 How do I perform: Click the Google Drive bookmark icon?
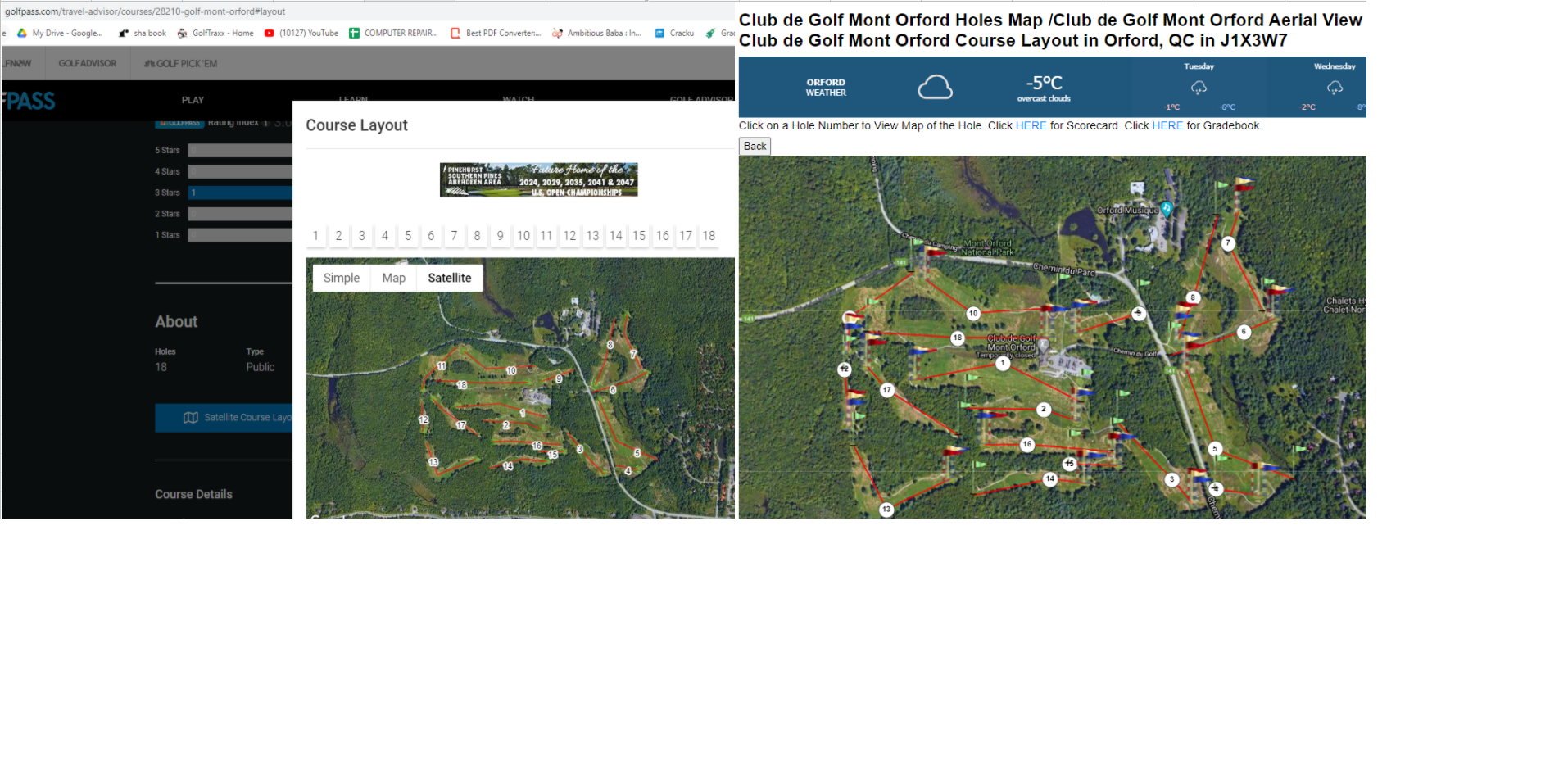click(x=22, y=34)
